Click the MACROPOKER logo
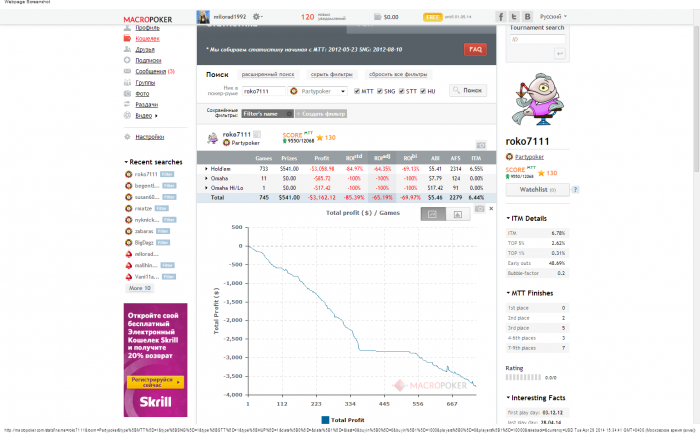700x433 pixels. click(x=147, y=19)
